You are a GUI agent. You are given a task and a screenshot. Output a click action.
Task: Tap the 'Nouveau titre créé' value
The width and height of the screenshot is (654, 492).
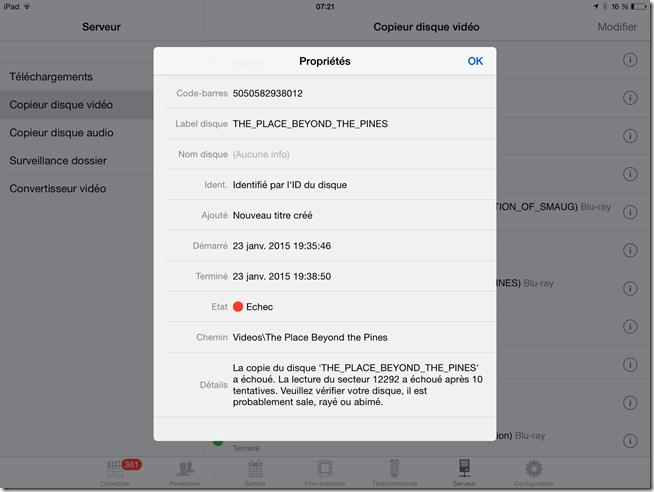273,215
